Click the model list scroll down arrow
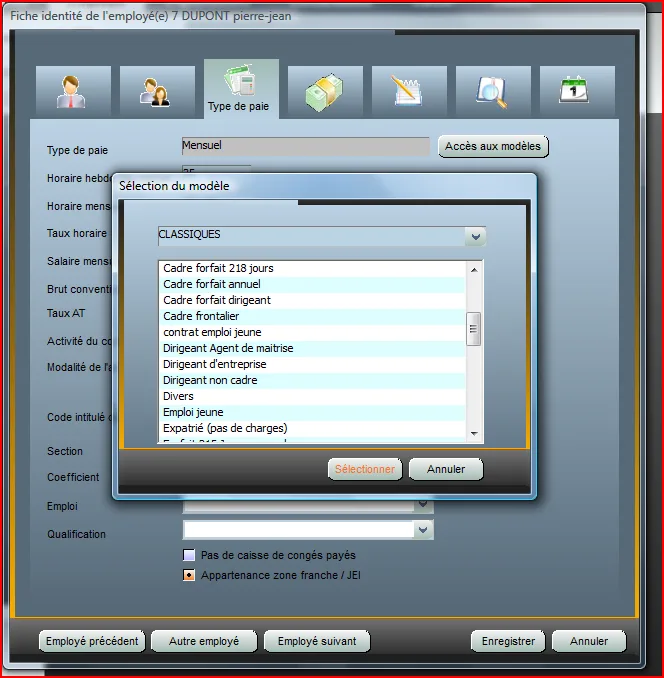664x678 pixels. click(x=474, y=433)
